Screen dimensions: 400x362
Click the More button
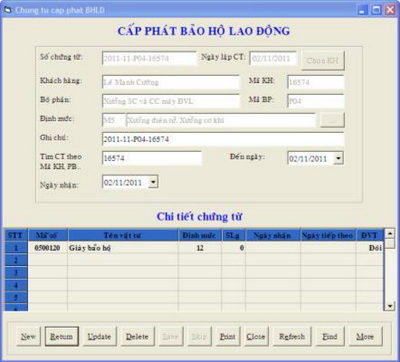click(x=365, y=336)
